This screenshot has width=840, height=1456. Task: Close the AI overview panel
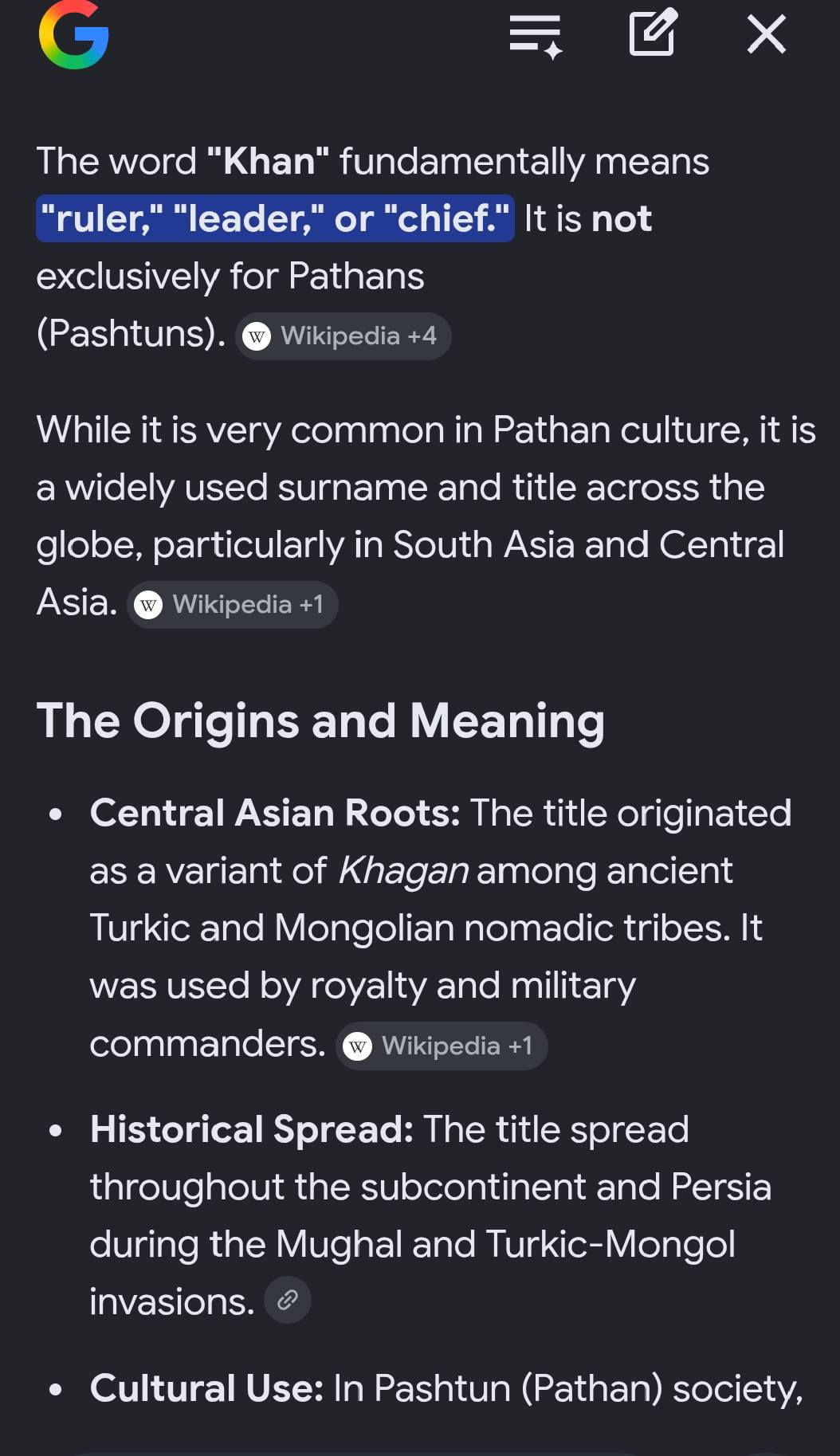click(767, 34)
